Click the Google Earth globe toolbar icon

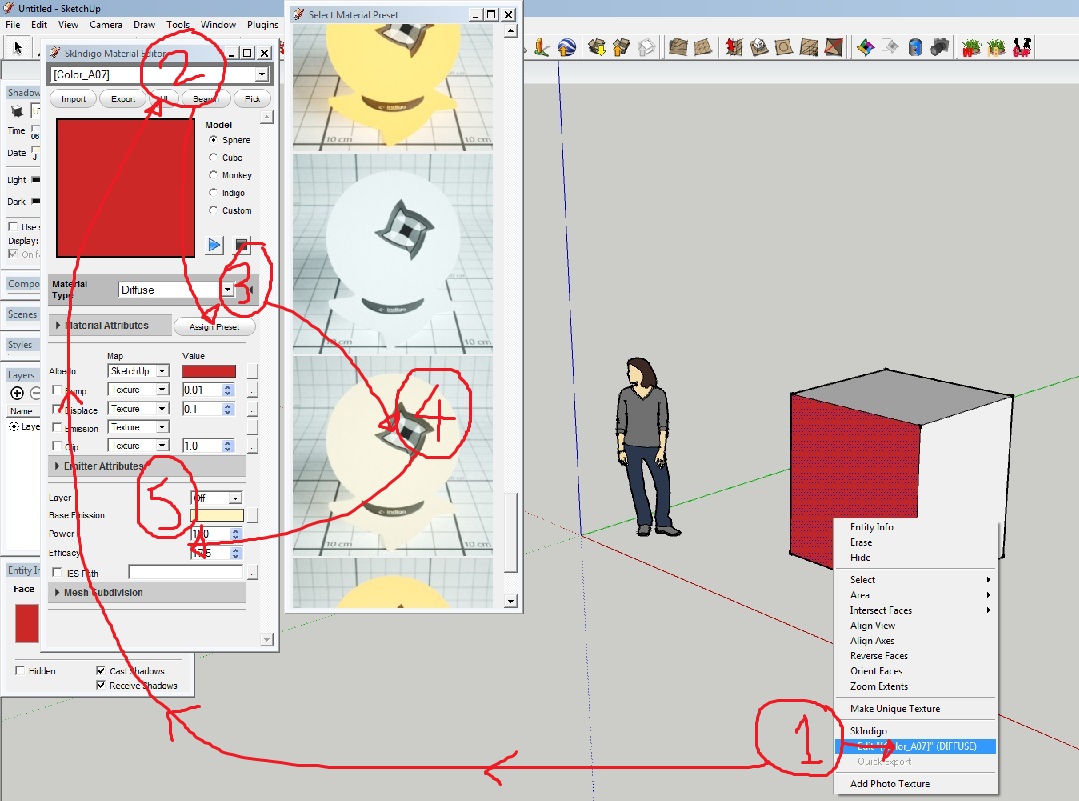pyautogui.click(x=567, y=46)
